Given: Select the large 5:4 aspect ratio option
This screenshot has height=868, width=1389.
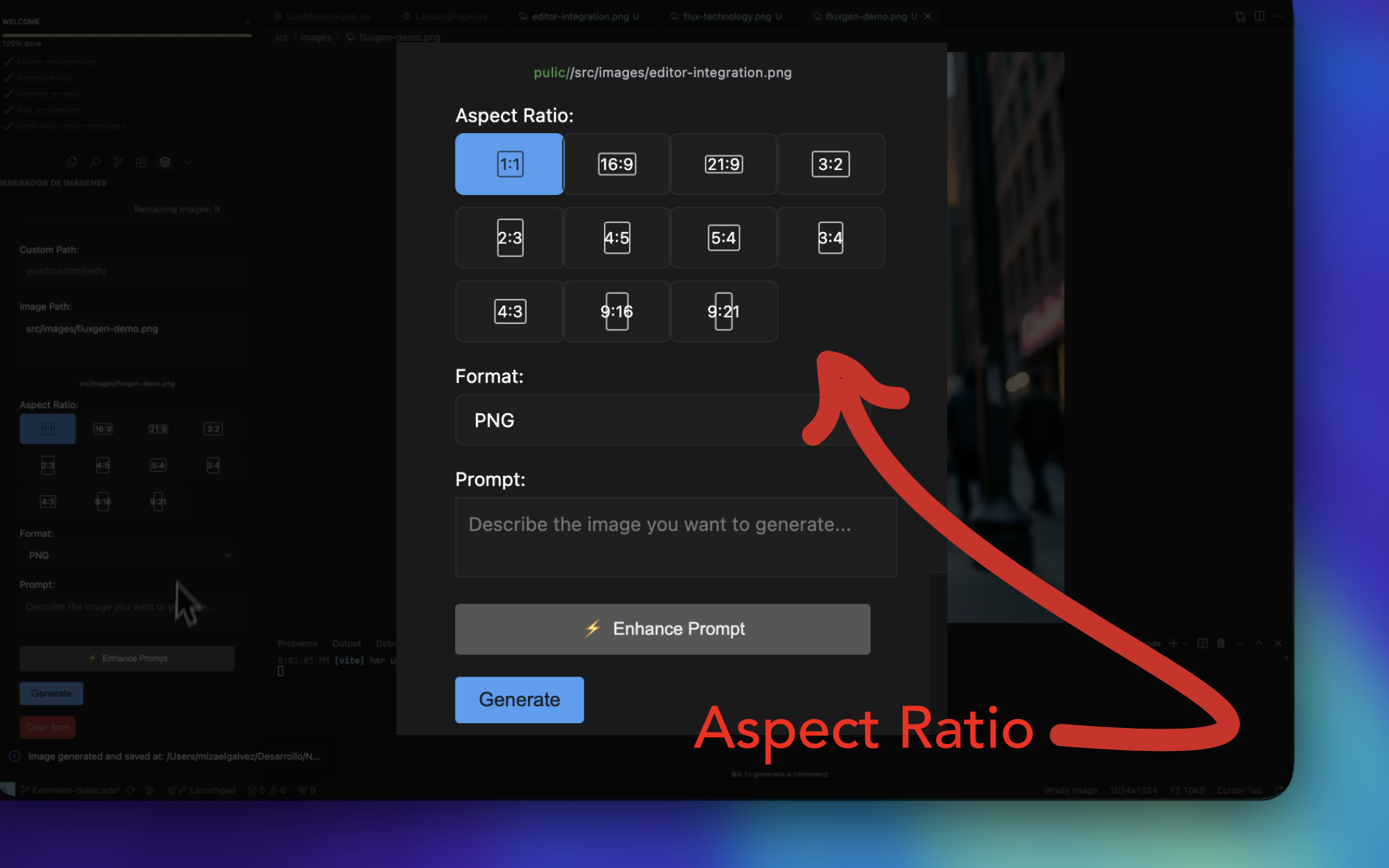Looking at the screenshot, I should click(723, 238).
